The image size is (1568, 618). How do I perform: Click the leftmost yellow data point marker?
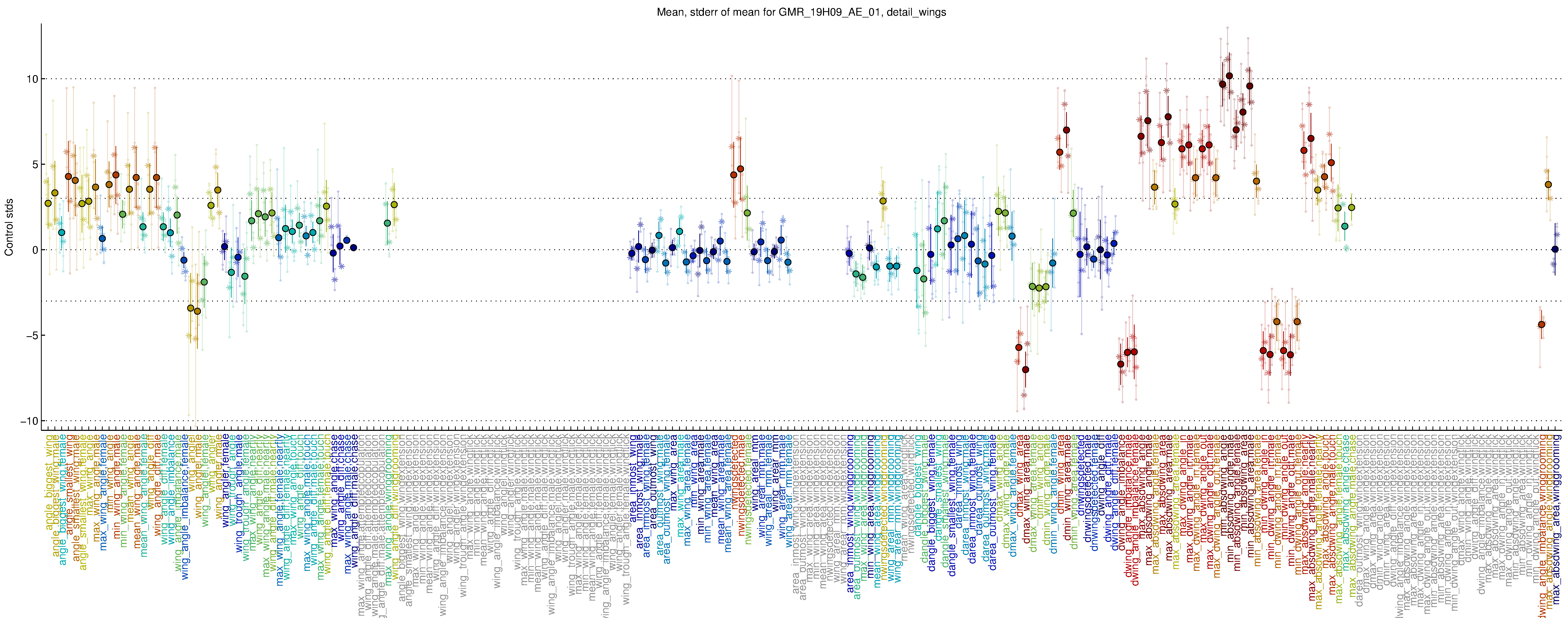point(48,203)
